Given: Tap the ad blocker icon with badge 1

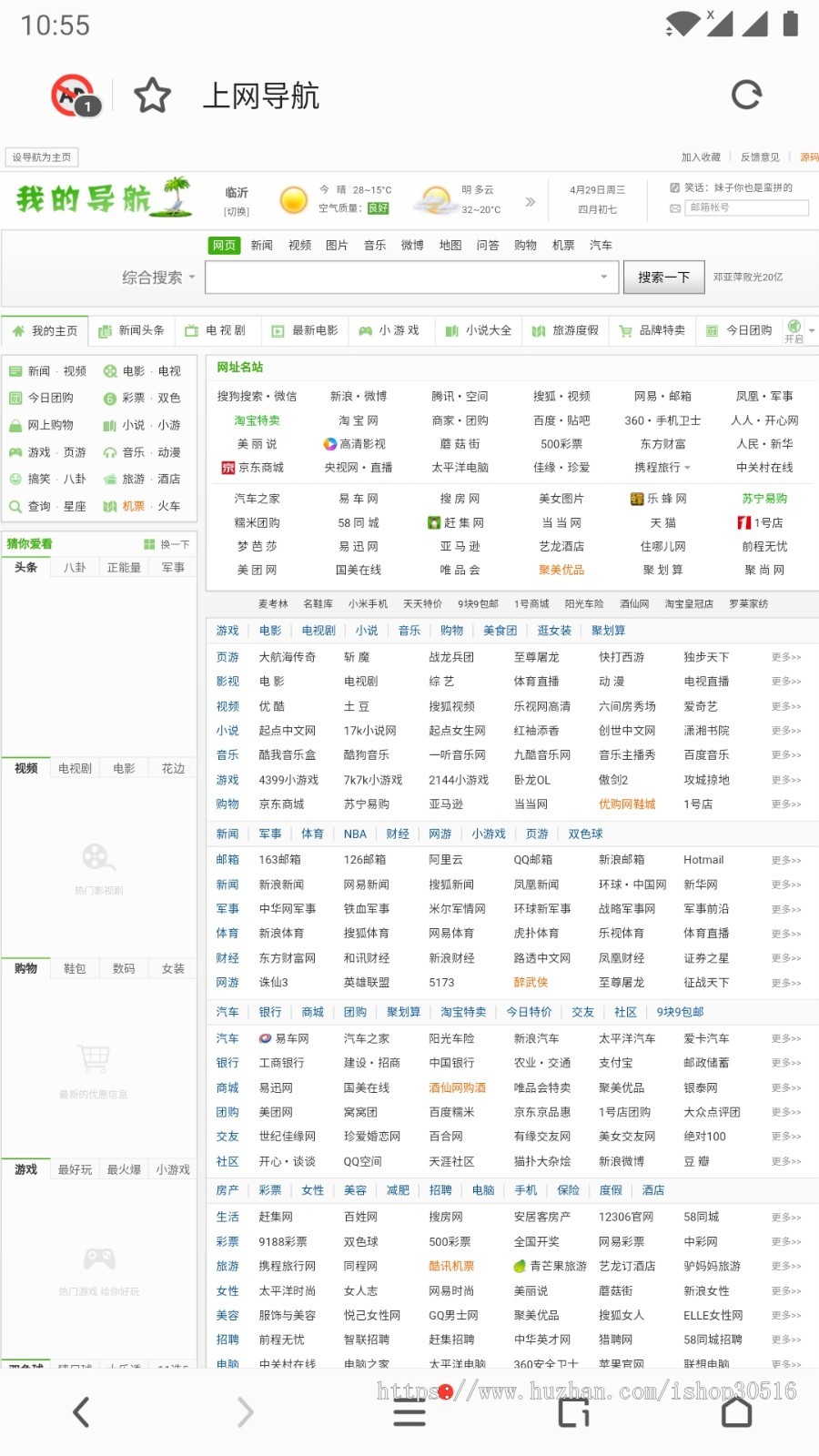Looking at the screenshot, I should [x=74, y=96].
